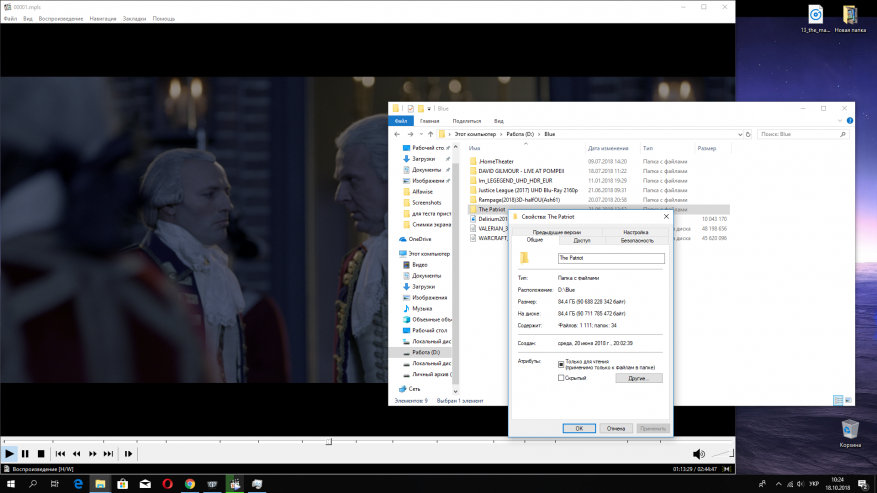
Task: Click 'Работа (D:)' in address breadcrumb
Action: [520, 134]
